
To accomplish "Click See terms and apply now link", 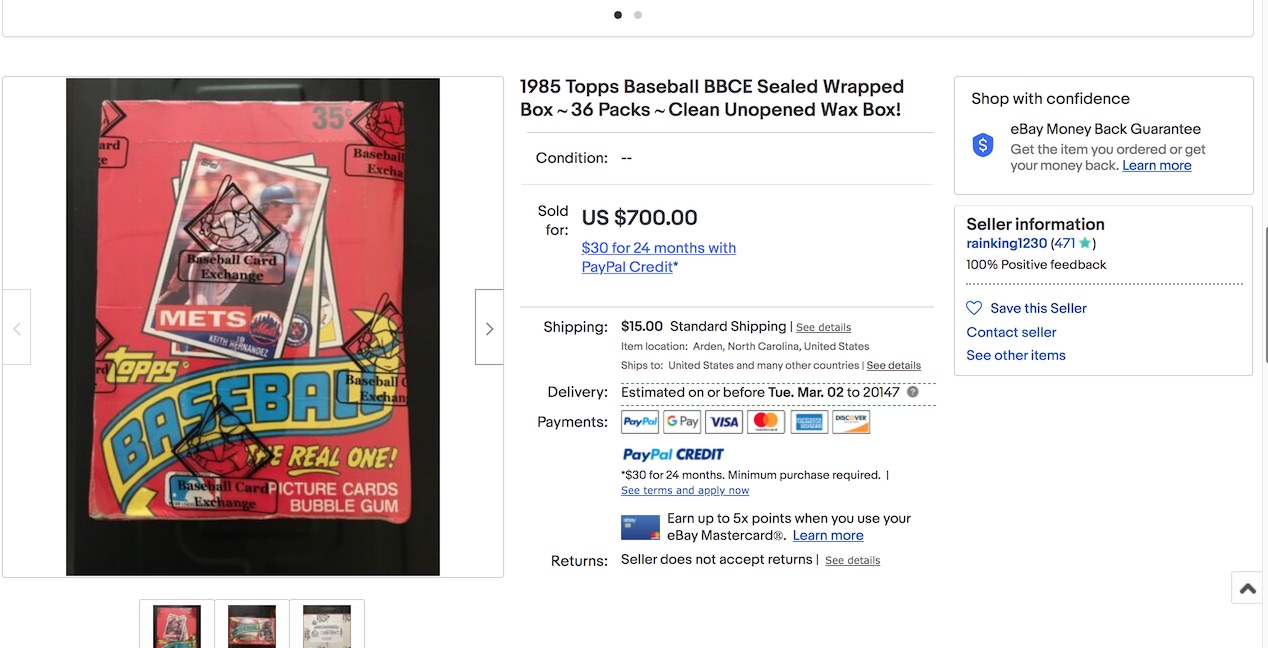I will click(685, 490).
